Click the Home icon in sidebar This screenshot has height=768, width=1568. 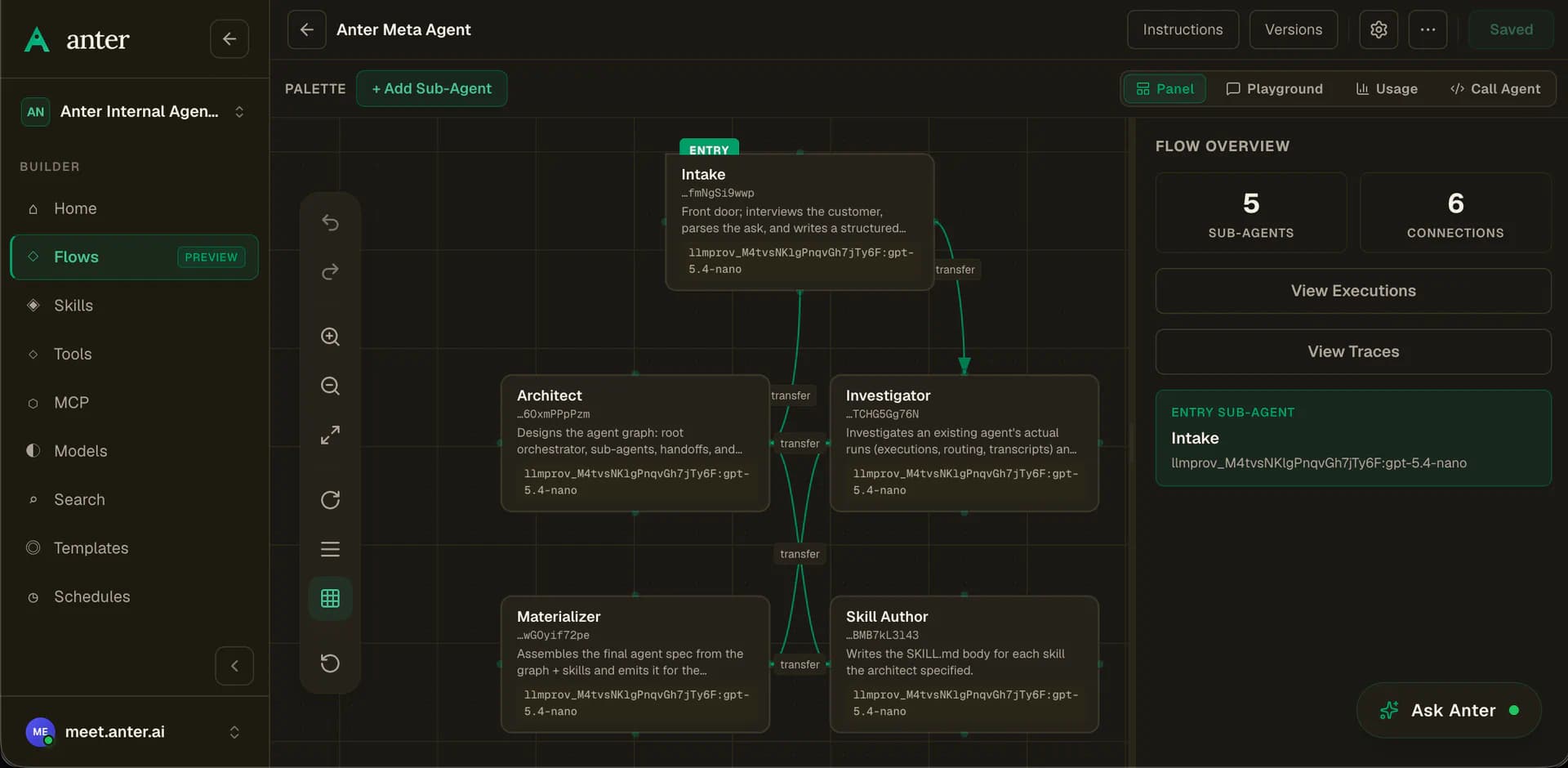coord(33,209)
